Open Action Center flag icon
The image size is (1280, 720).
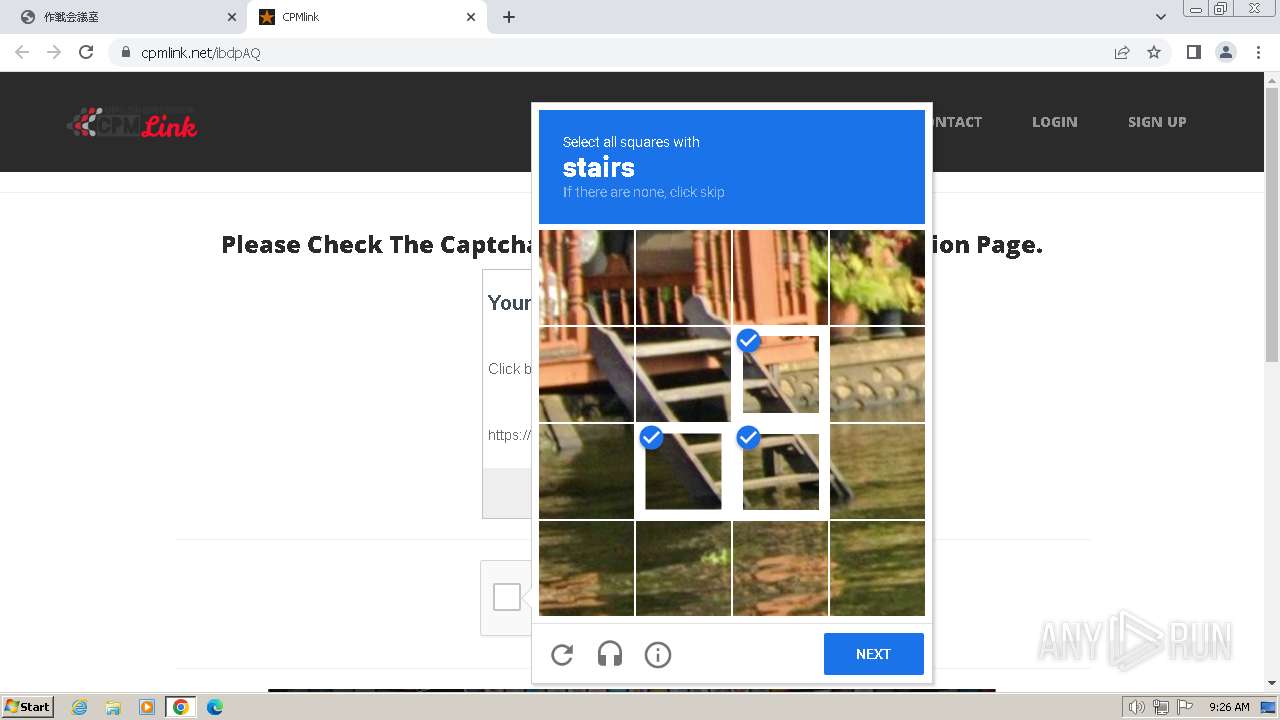pos(1185,707)
